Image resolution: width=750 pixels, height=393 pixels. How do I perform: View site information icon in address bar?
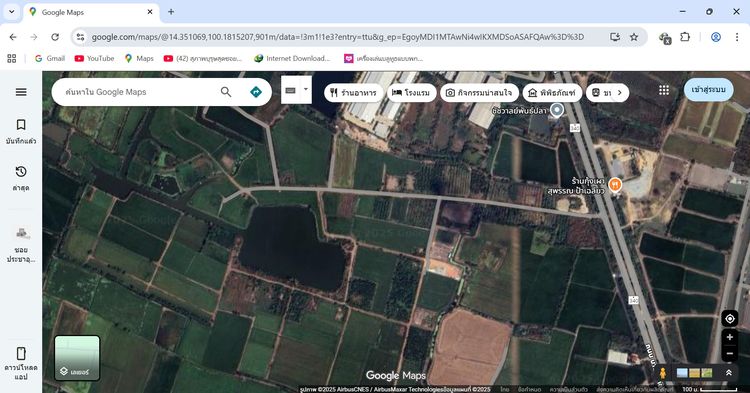(x=80, y=37)
